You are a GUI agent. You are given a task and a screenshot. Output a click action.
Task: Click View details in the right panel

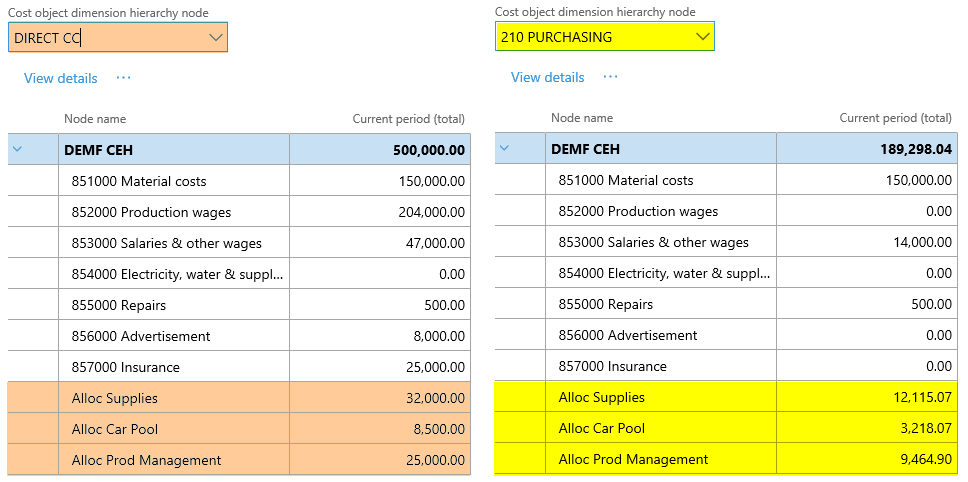[x=547, y=77]
